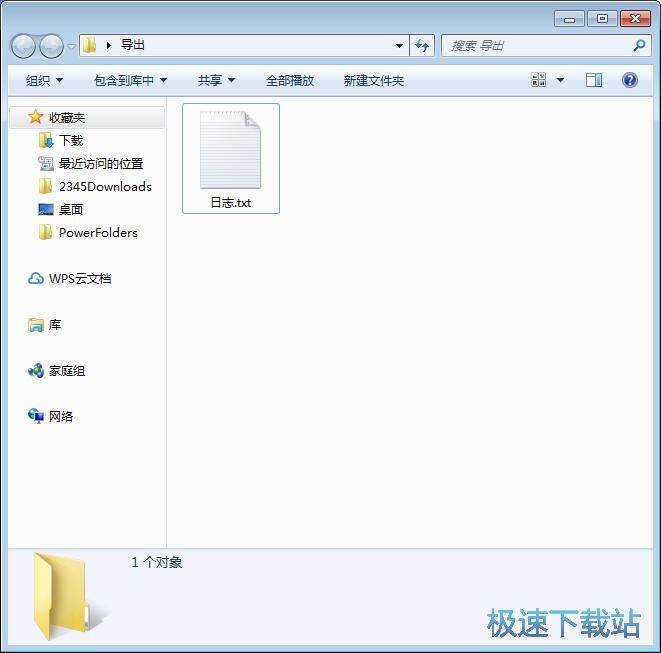Click the 1 个对象 status text
The width and height of the screenshot is (661, 653).
[156, 562]
